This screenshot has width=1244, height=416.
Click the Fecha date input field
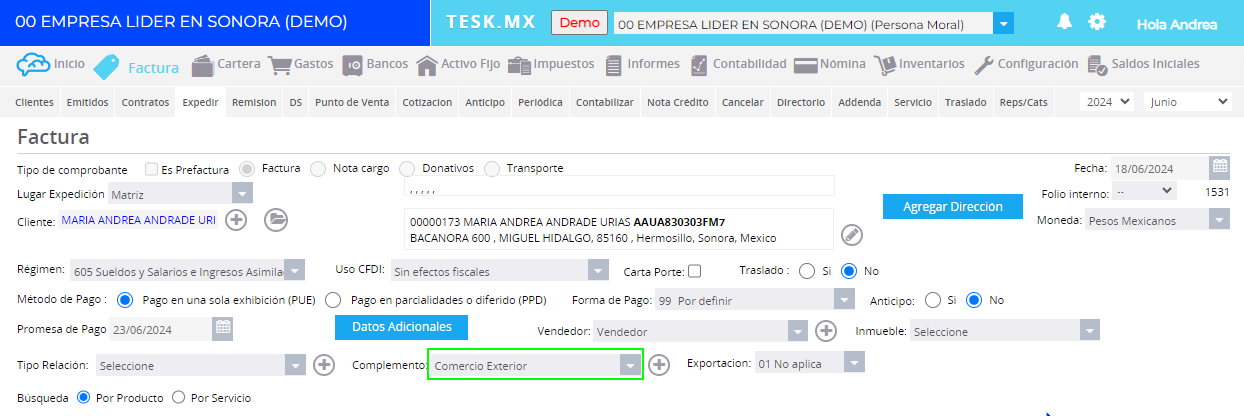click(1159, 167)
